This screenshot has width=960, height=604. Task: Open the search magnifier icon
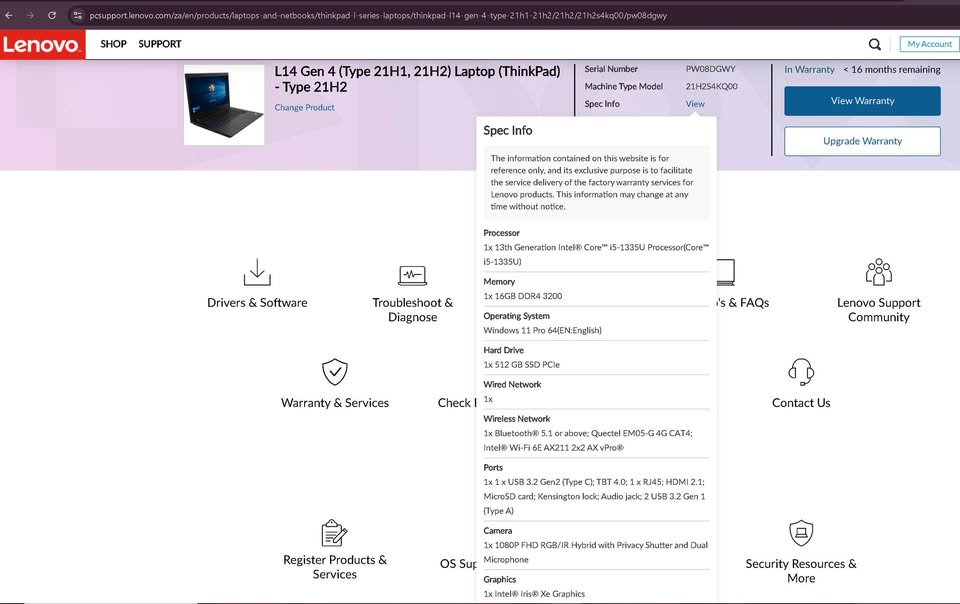click(x=875, y=44)
